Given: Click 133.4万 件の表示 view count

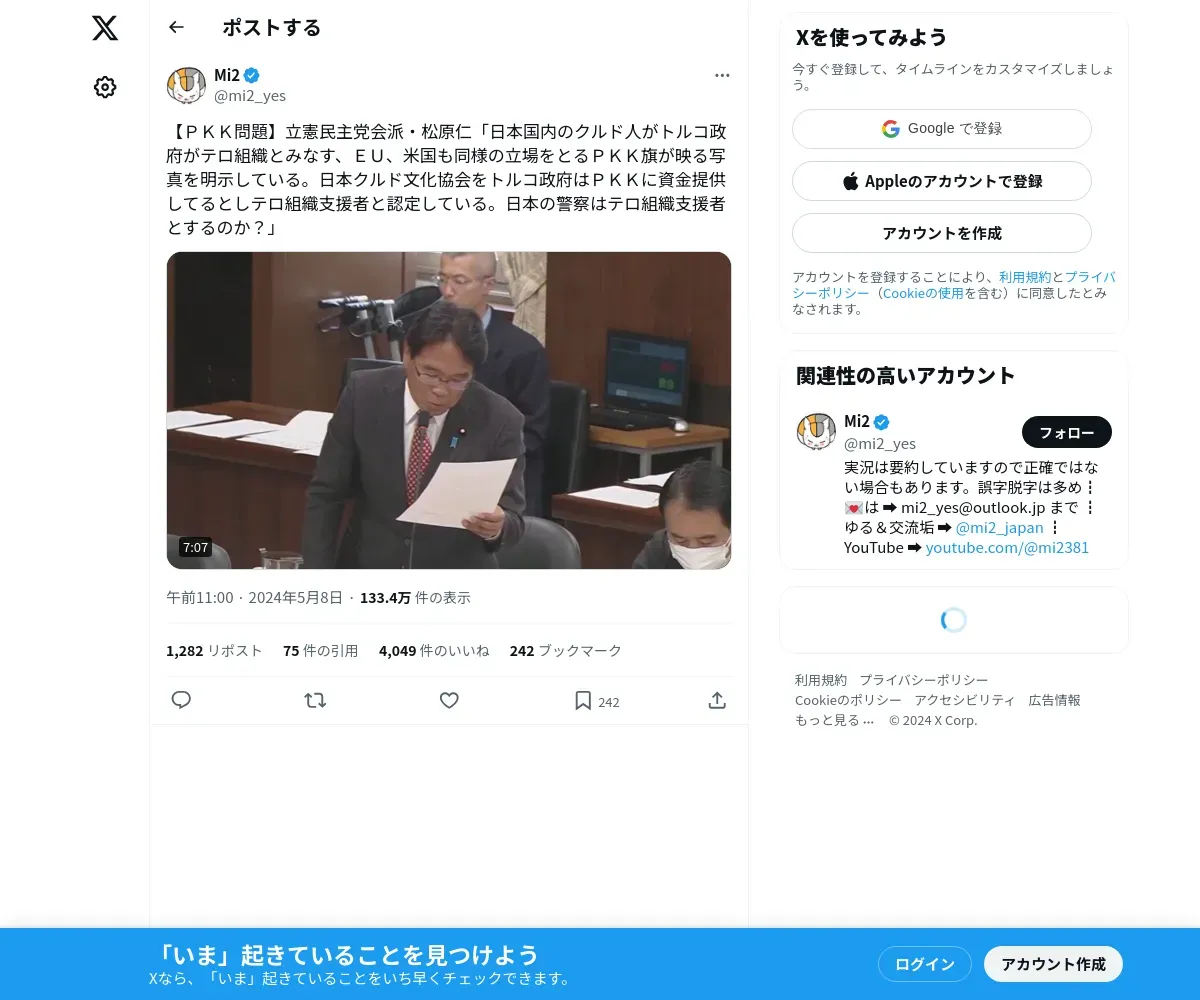Looking at the screenshot, I should point(415,598).
